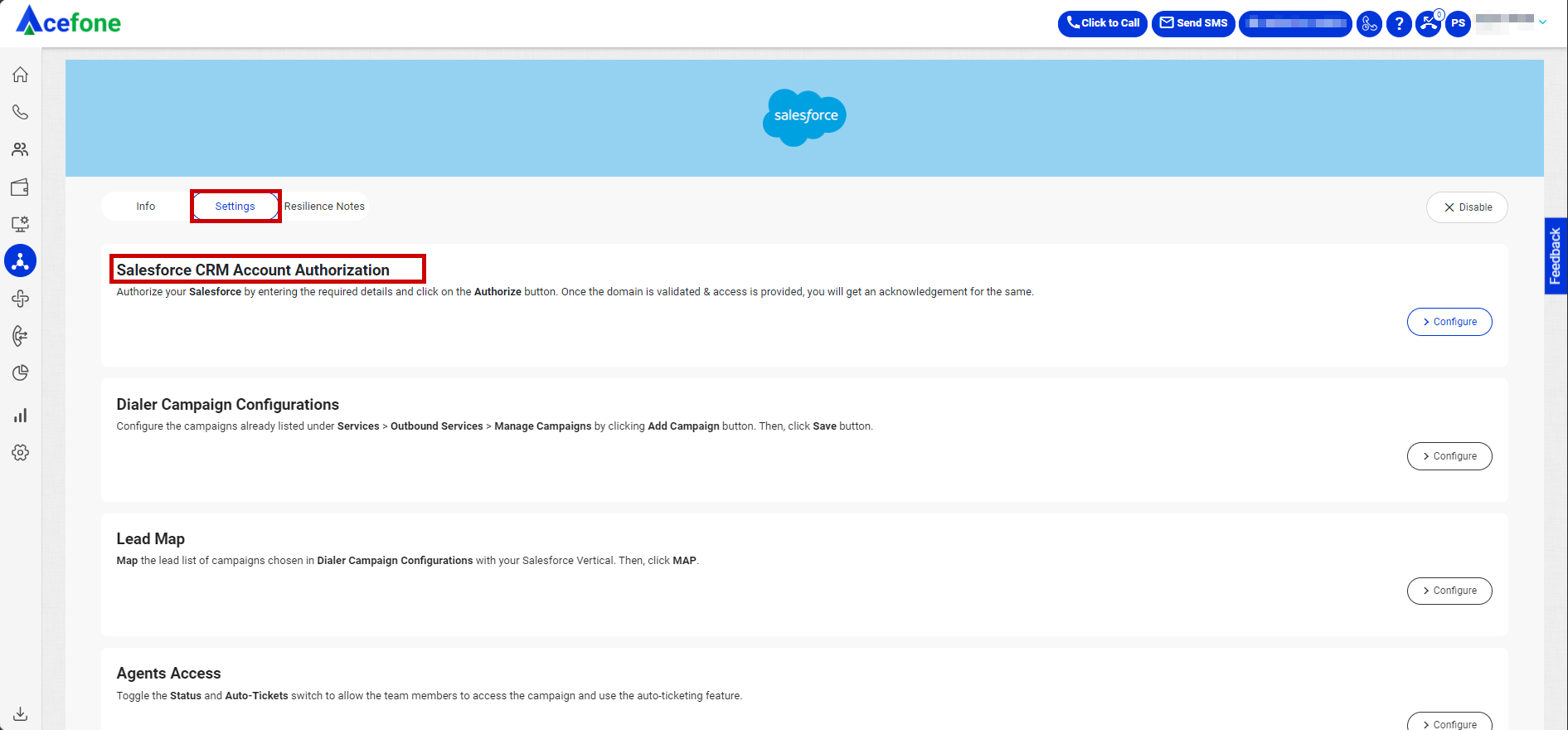Click the Click to Call button
Image resolution: width=1568 pixels, height=730 pixels.
1103,24
